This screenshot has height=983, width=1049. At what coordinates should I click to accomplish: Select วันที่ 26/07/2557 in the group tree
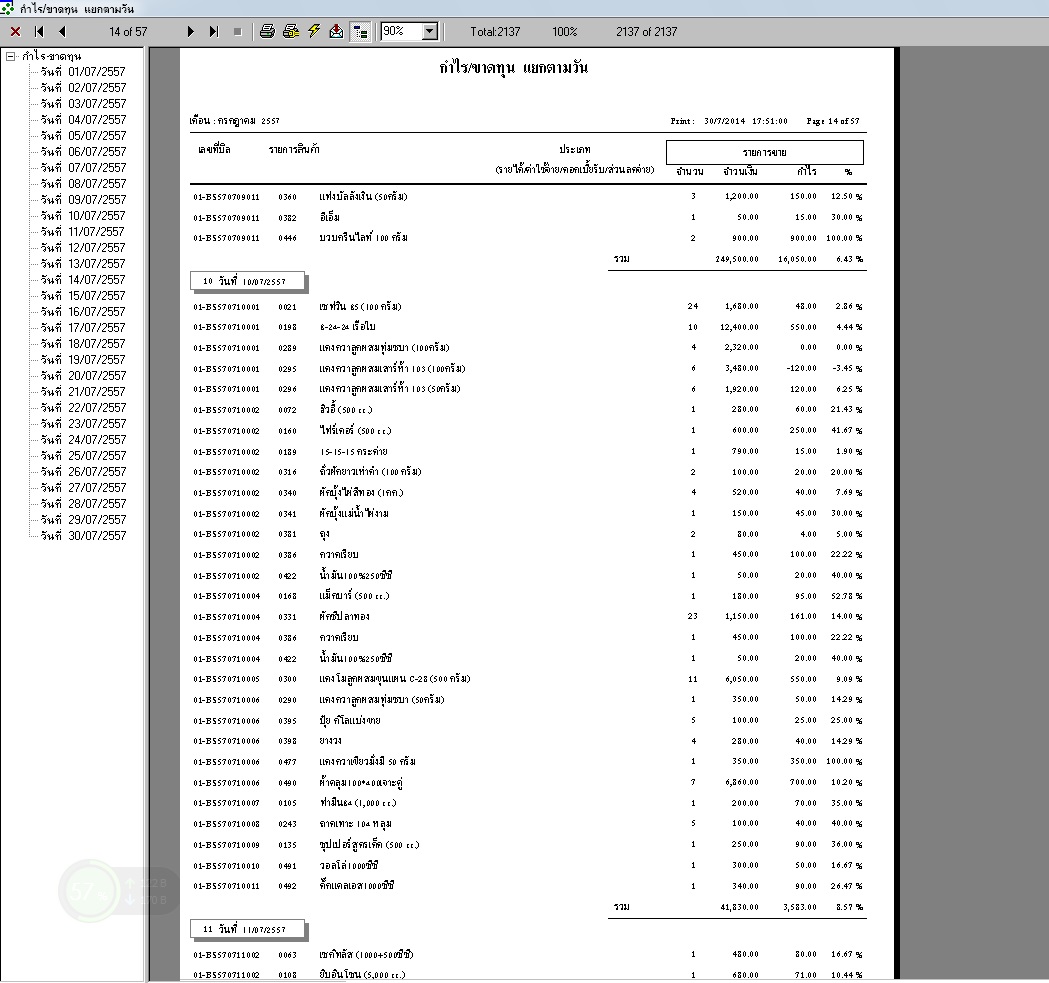click(83, 472)
